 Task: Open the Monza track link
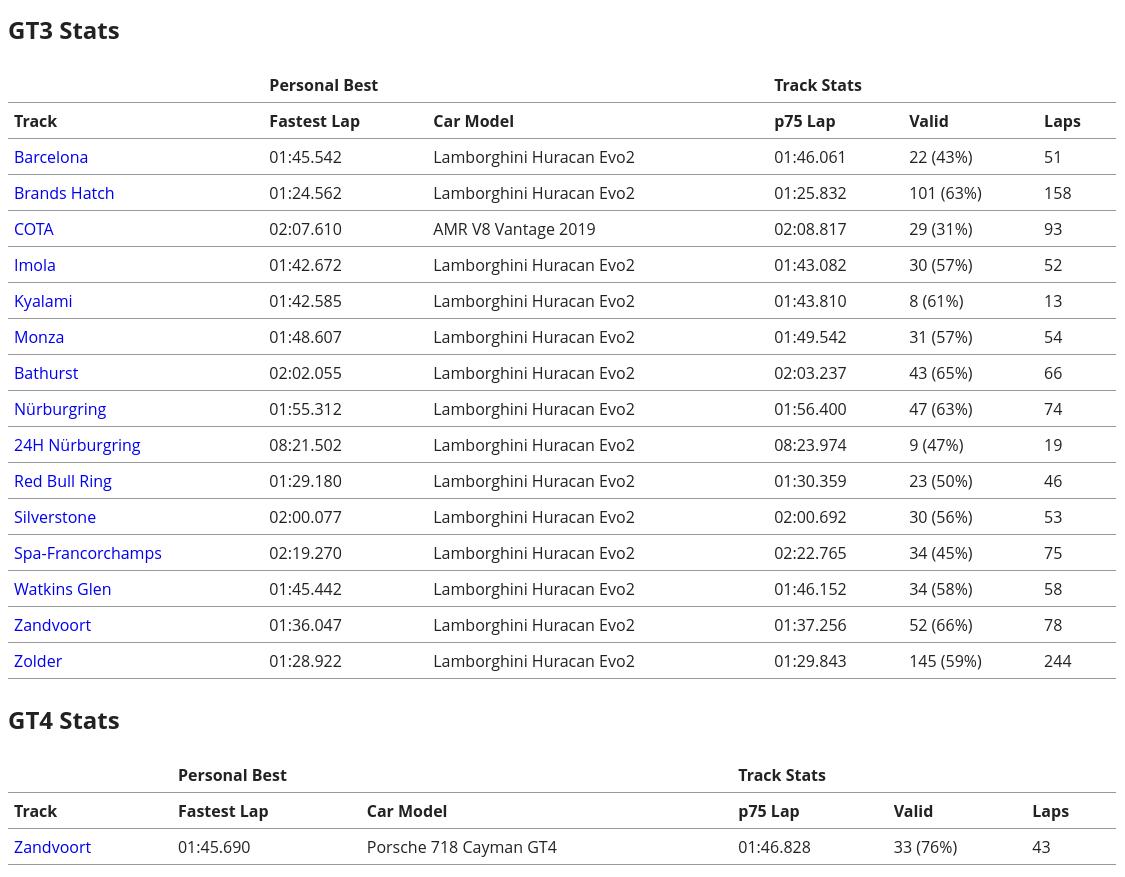click(x=39, y=337)
